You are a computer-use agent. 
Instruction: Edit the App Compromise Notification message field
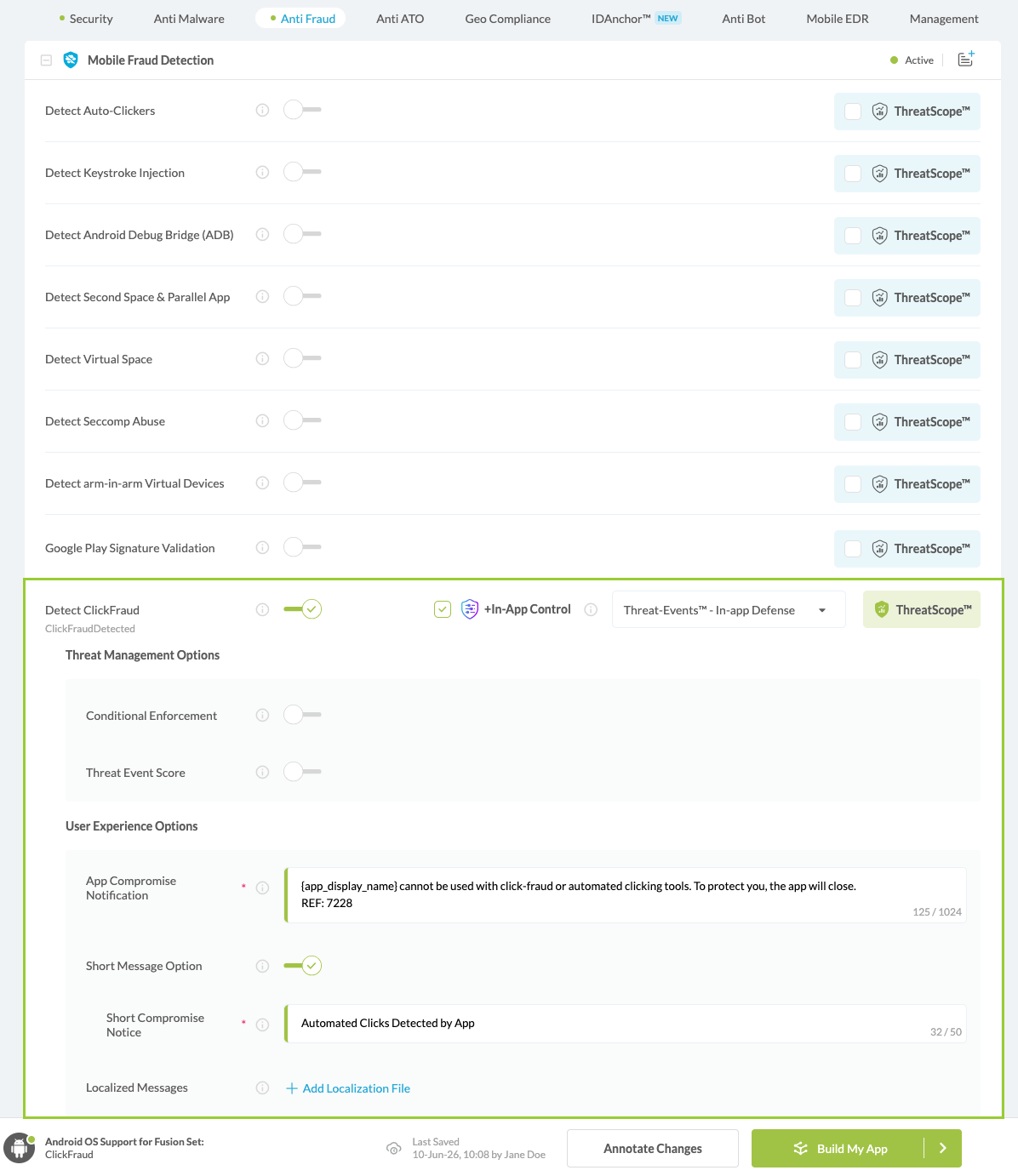click(x=626, y=895)
